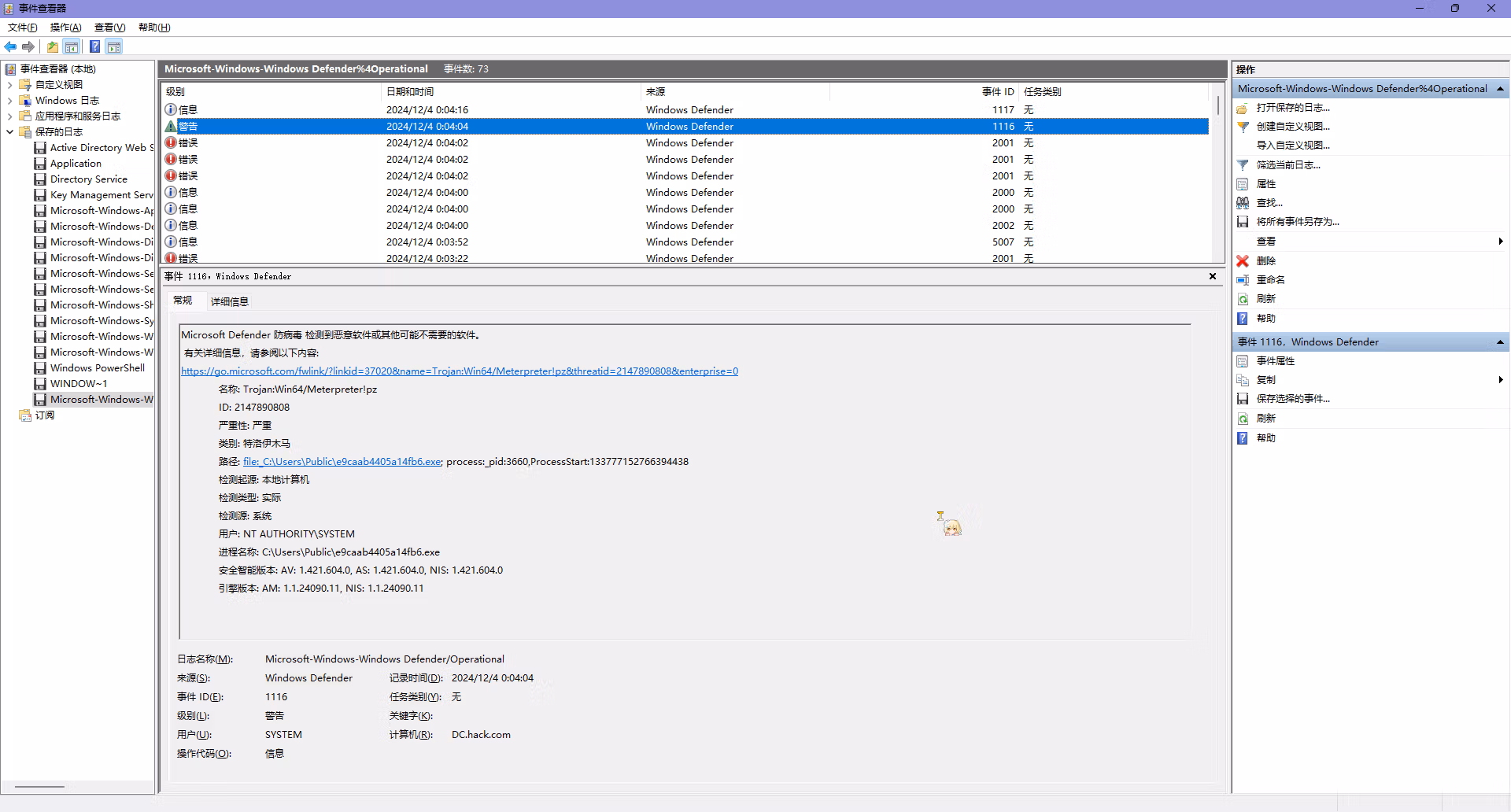Expand the 应用程序和服务日志 tree node
This screenshot has height=812, width=1511.
tap(9, 116)
